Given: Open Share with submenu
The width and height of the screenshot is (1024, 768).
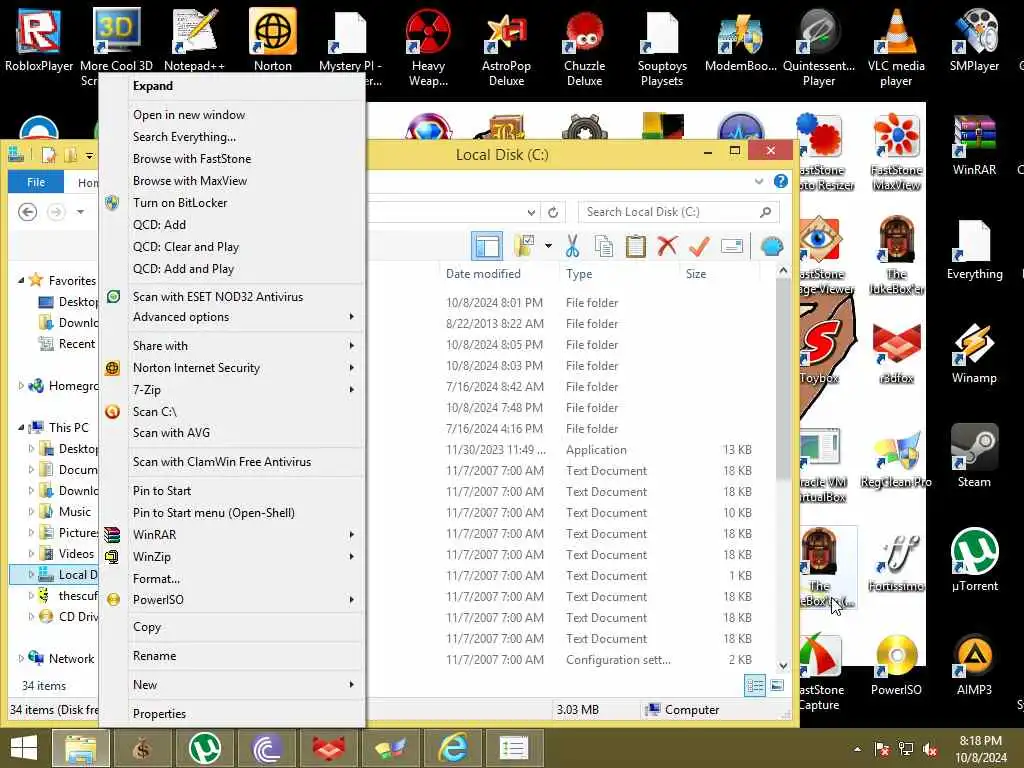Looking at the screenshot, I should [246, 345].
